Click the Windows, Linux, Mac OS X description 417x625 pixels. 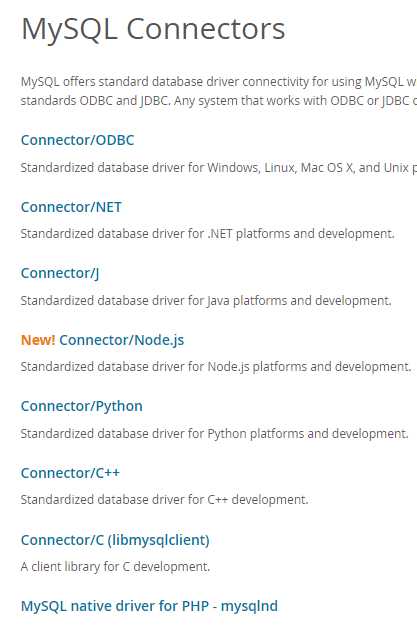click(219, 167)
